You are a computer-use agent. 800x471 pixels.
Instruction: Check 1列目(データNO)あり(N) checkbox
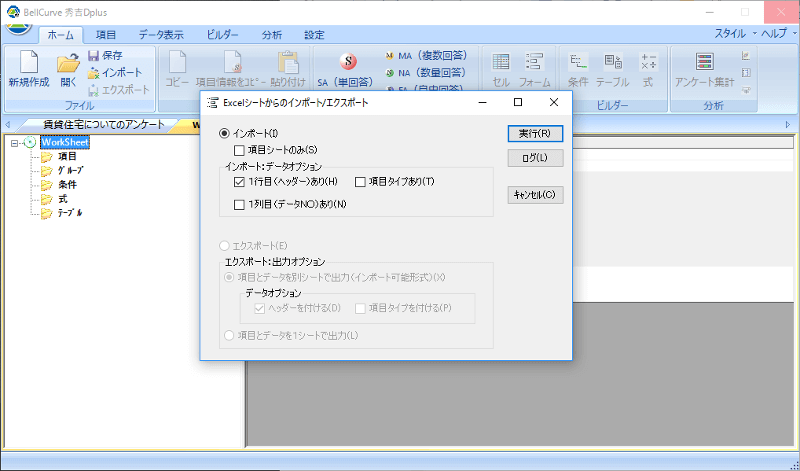pyautogui.click(x=239, y=204)
